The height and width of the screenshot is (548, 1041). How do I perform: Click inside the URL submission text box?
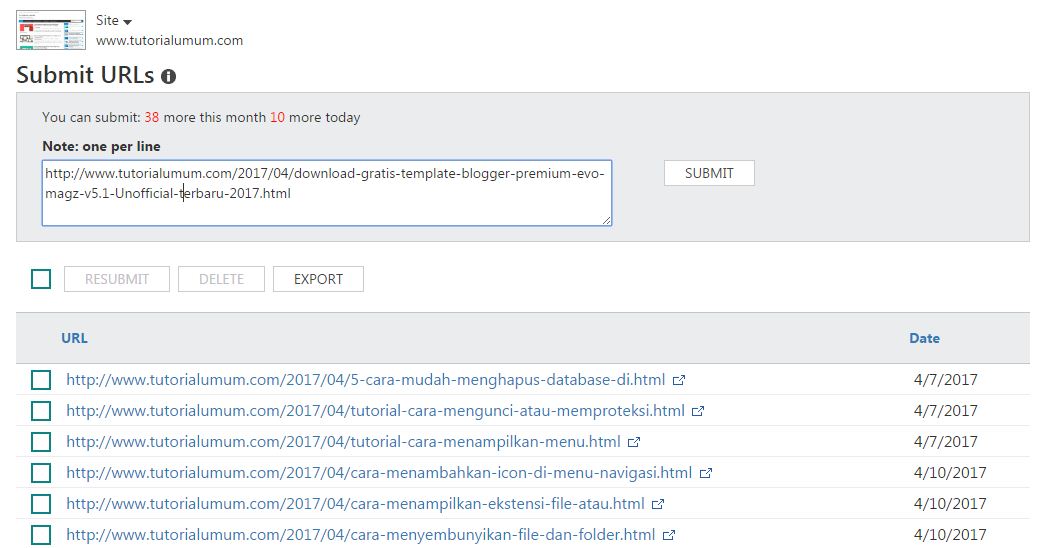coord(327,193)
